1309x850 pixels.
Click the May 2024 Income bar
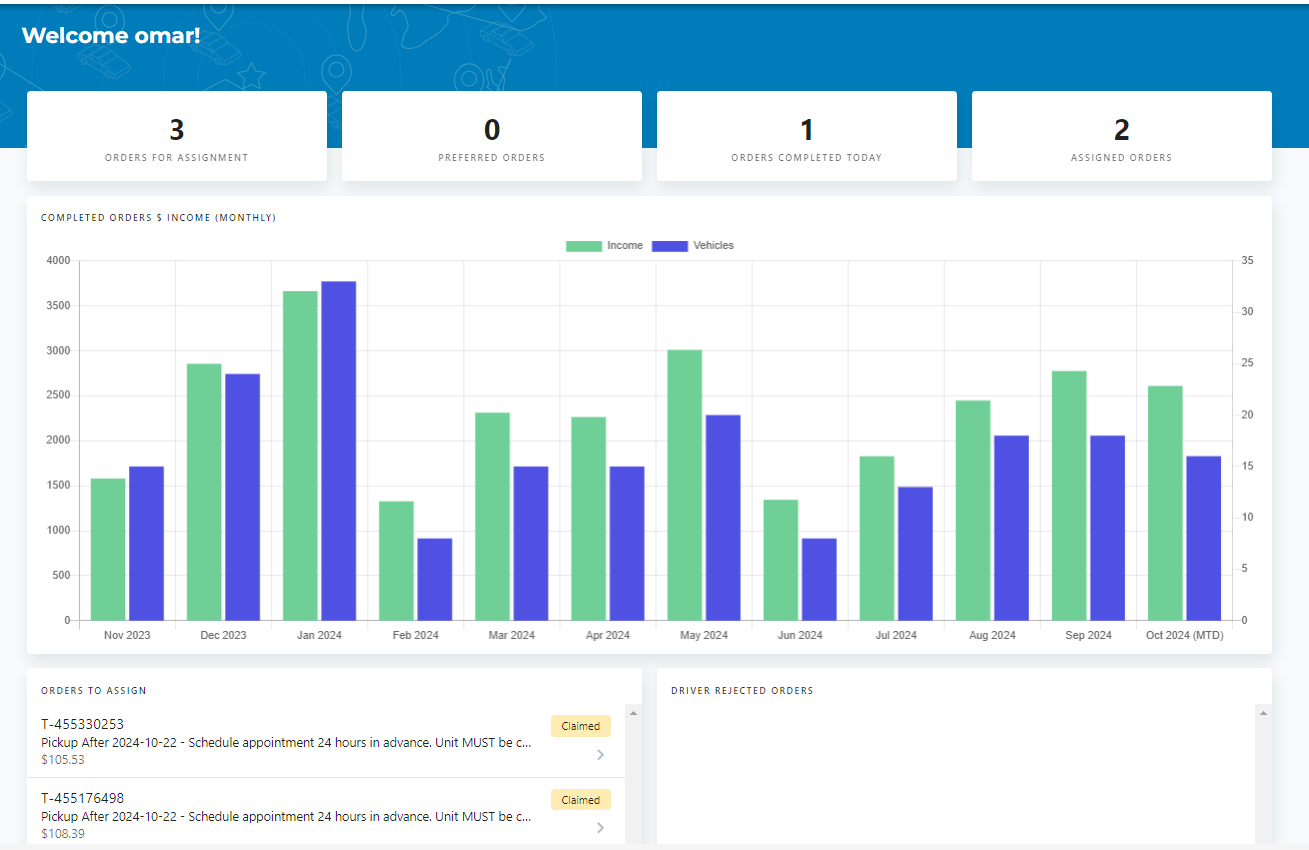(x=685, y=485)
